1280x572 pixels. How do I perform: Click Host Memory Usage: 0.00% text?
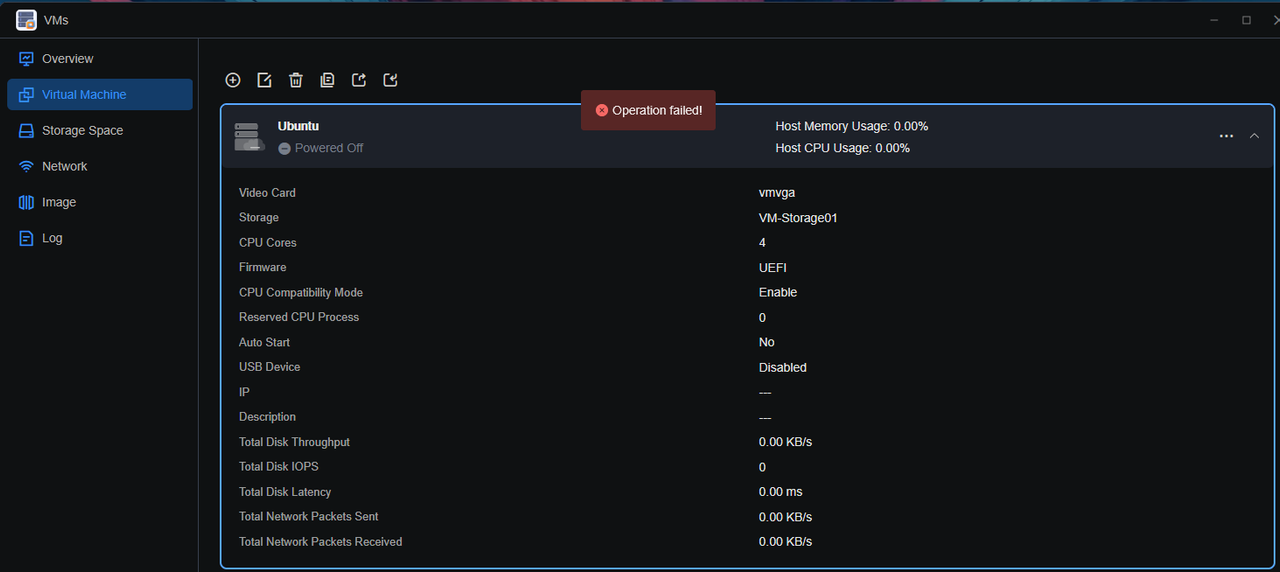coord(852,126)
